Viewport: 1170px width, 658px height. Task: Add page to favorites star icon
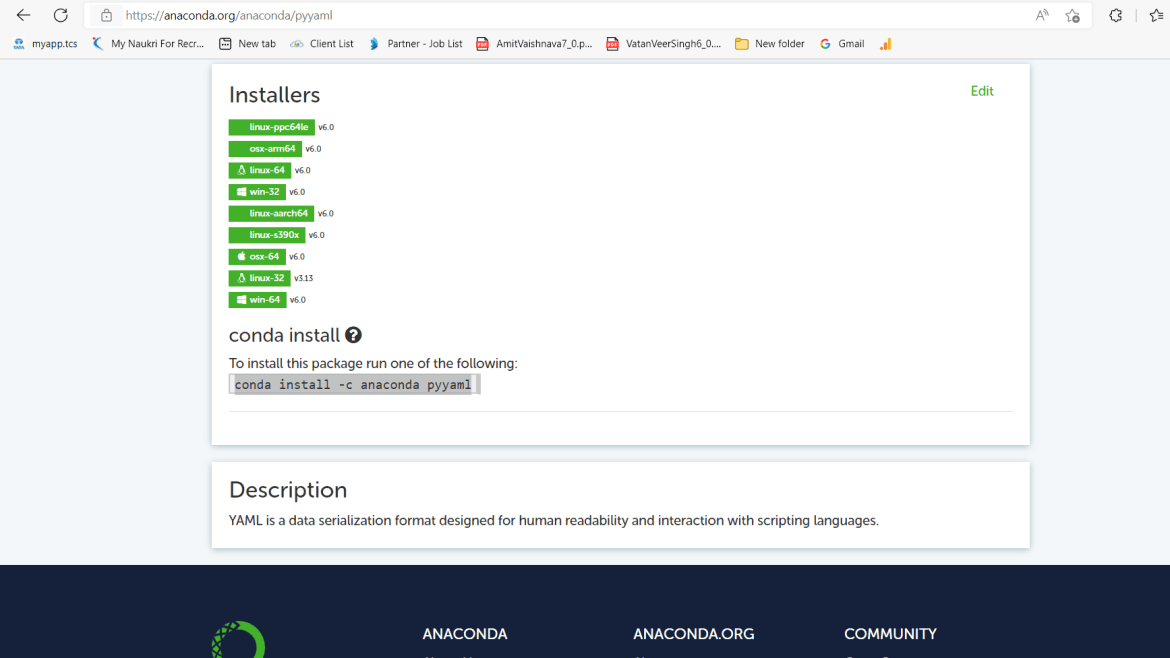click(1073, 16)
